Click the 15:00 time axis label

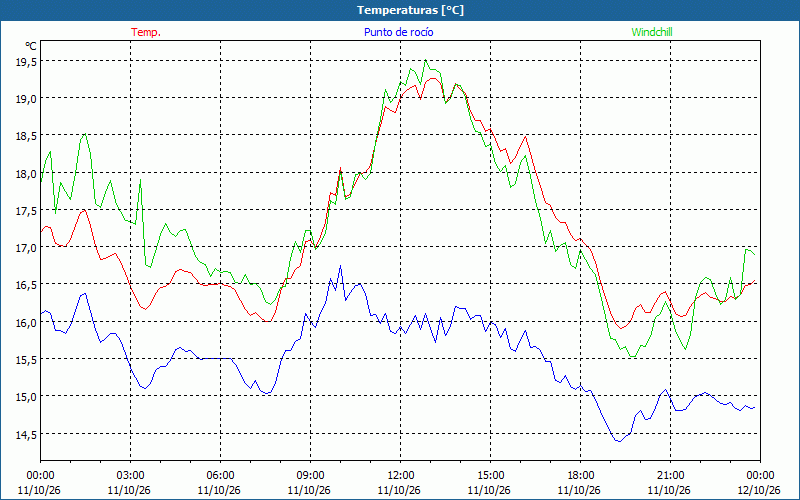(490, 476)
